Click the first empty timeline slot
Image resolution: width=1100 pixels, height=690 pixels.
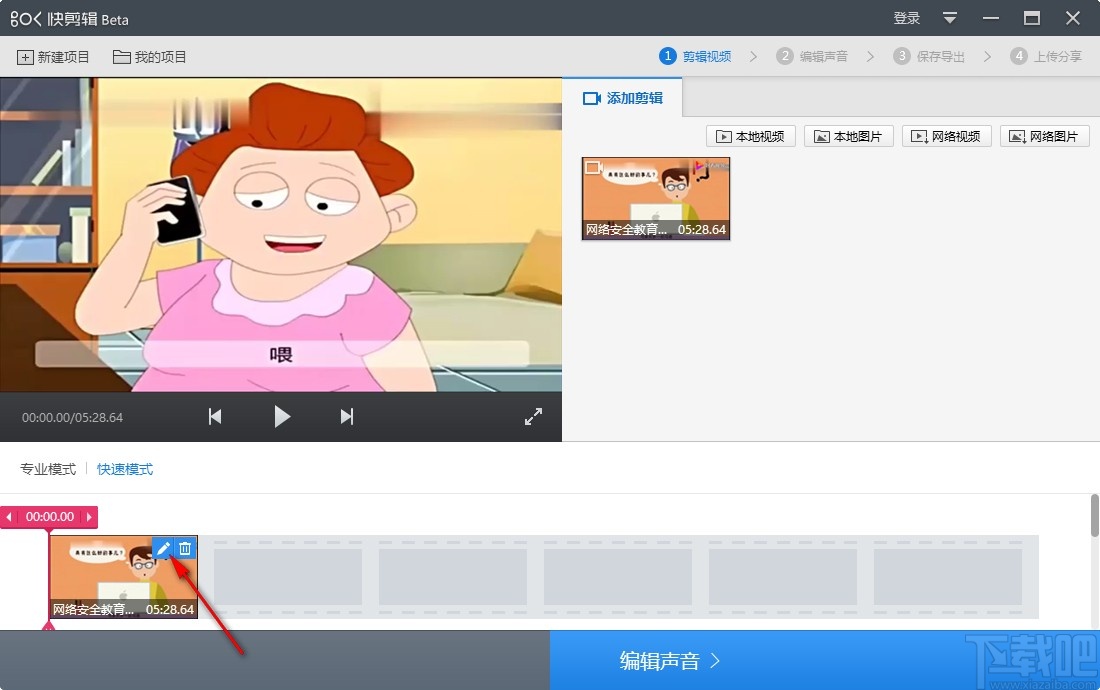coord(288,577)
